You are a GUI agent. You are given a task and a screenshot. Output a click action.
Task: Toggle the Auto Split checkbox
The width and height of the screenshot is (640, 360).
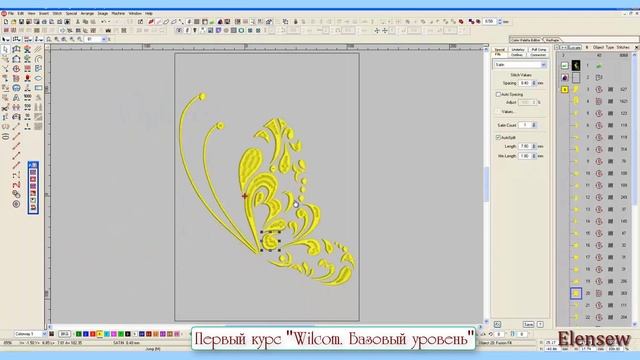pyautogui.click(x=498, y=138)
